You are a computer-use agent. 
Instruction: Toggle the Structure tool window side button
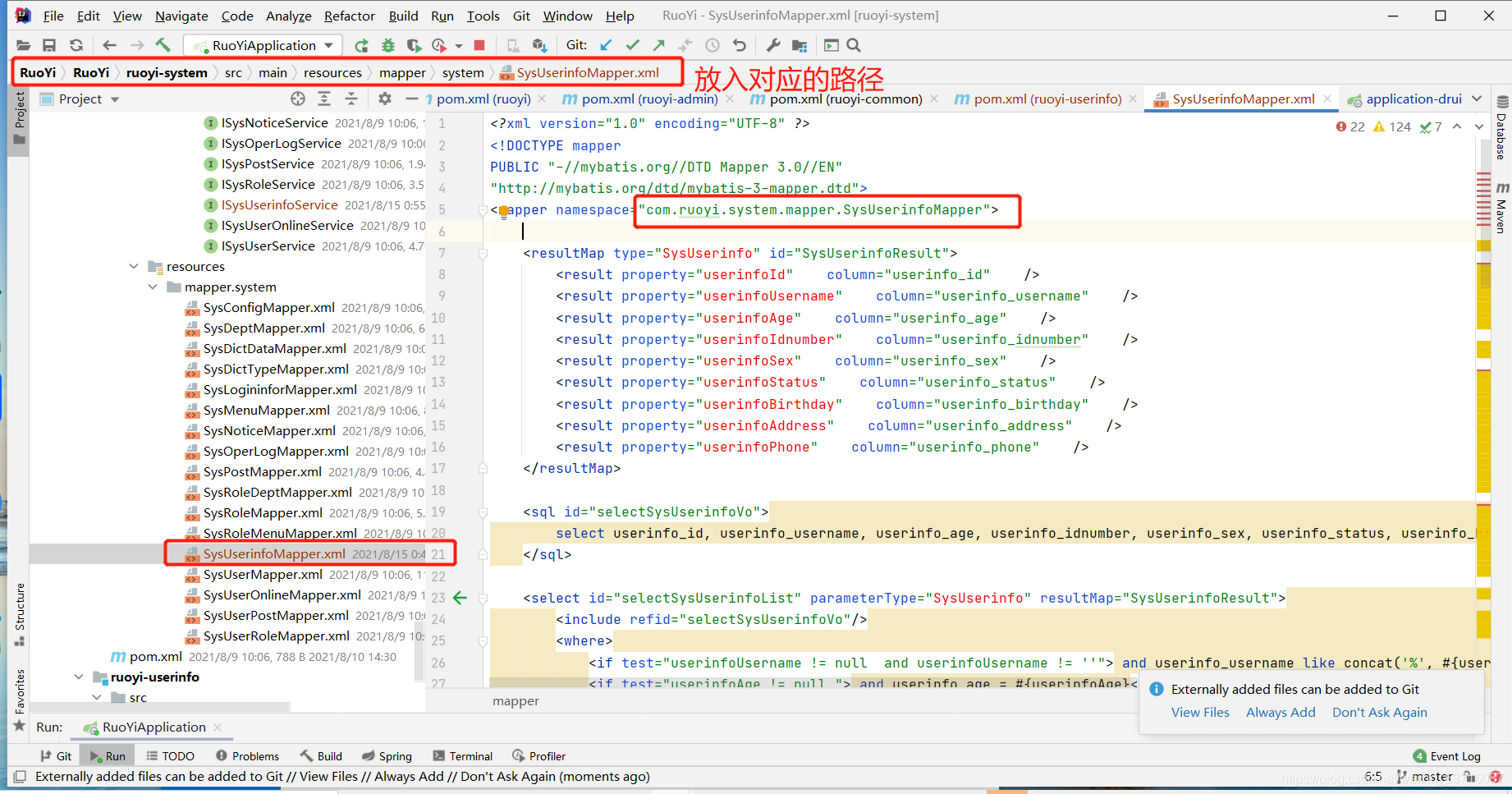pyautogui.click(x=20, y=614)
